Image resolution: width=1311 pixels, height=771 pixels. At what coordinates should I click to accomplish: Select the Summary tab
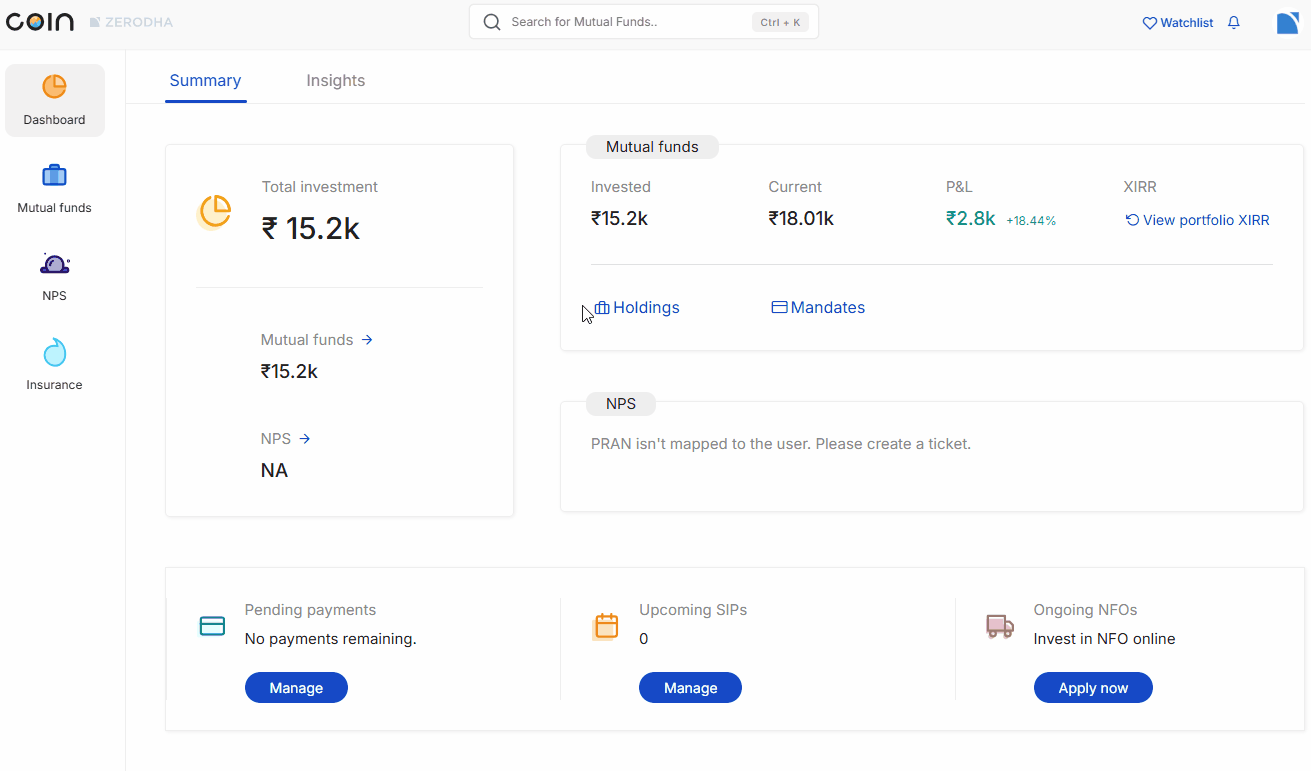click(x=205, y=81)
